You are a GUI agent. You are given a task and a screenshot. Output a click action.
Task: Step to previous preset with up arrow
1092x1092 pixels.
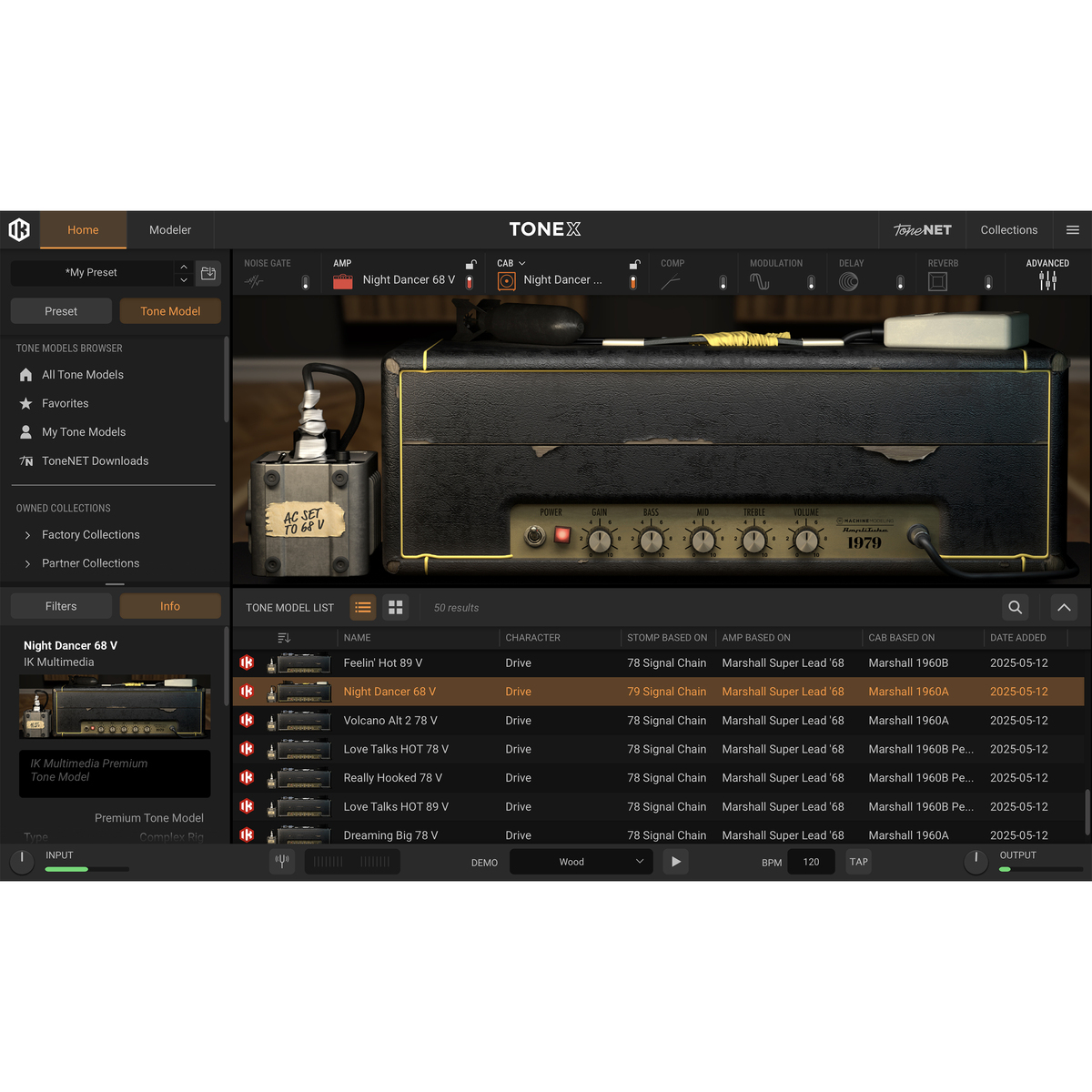pos(184,268)
